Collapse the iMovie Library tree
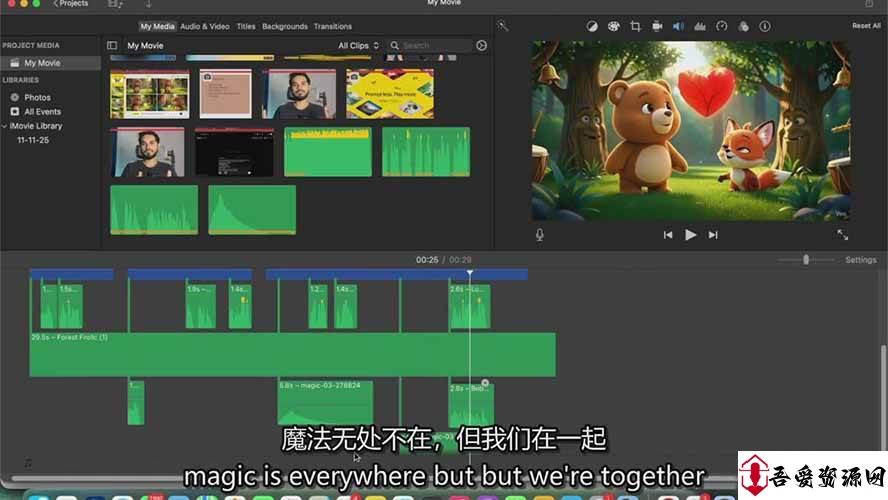The width and height of the screenshot is (888, 500). [5, 126]
